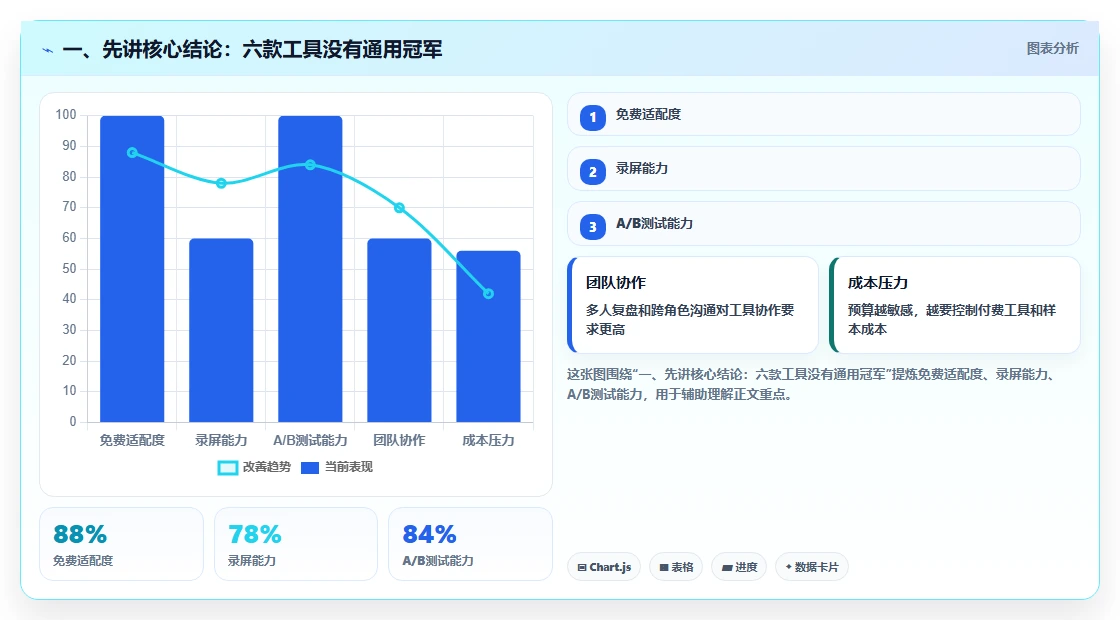Image resolution: width=1120 pixels, height=620 pixels.
Task: Click the 图表分析 label in the header
Action: click(1052, 49)
